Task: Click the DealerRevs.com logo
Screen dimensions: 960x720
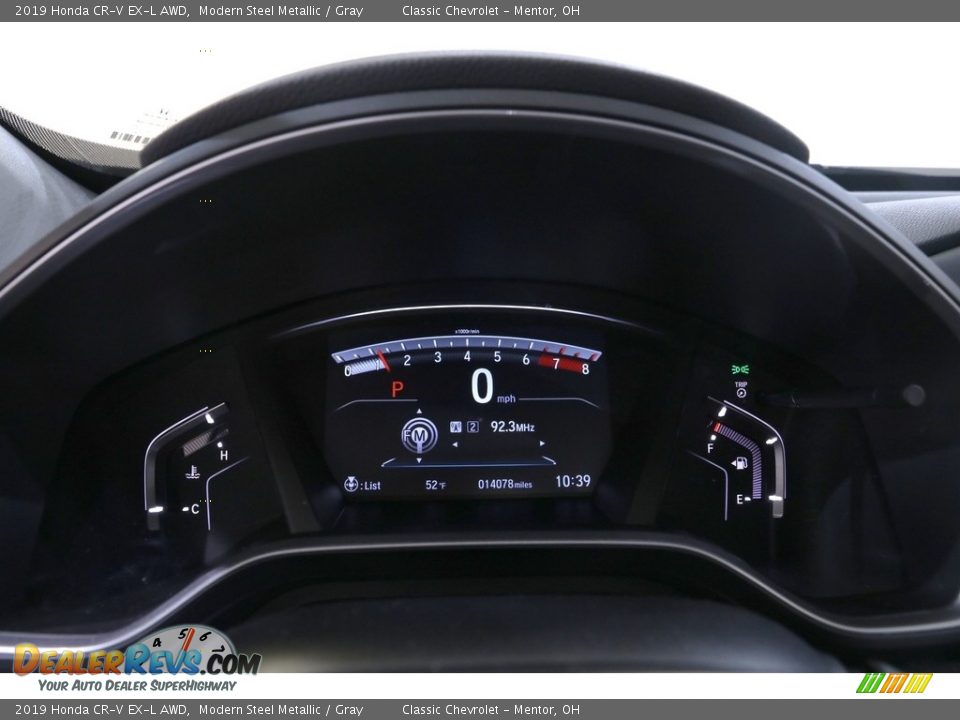Action: pos(135,660)
